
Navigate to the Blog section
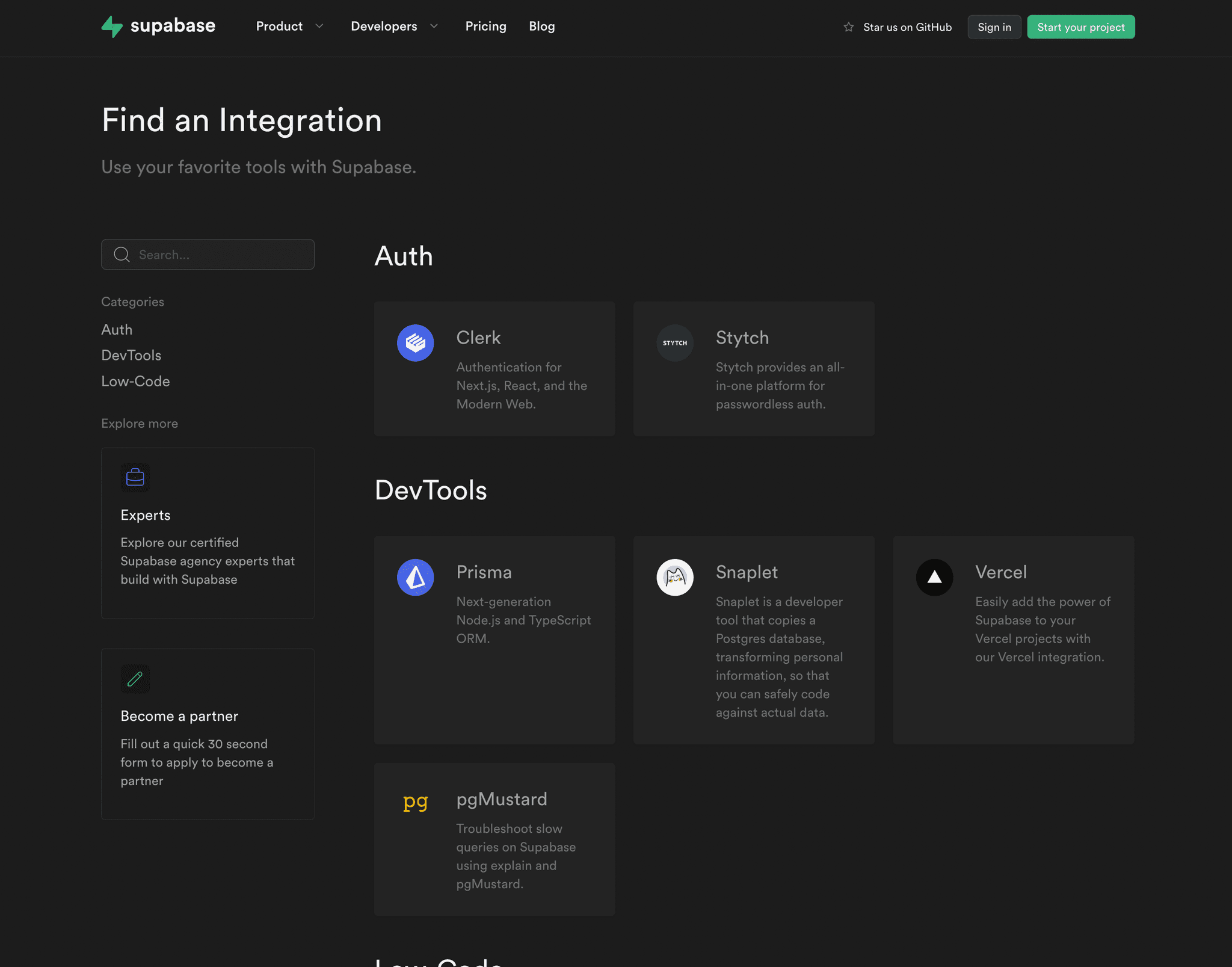point(541,26)
